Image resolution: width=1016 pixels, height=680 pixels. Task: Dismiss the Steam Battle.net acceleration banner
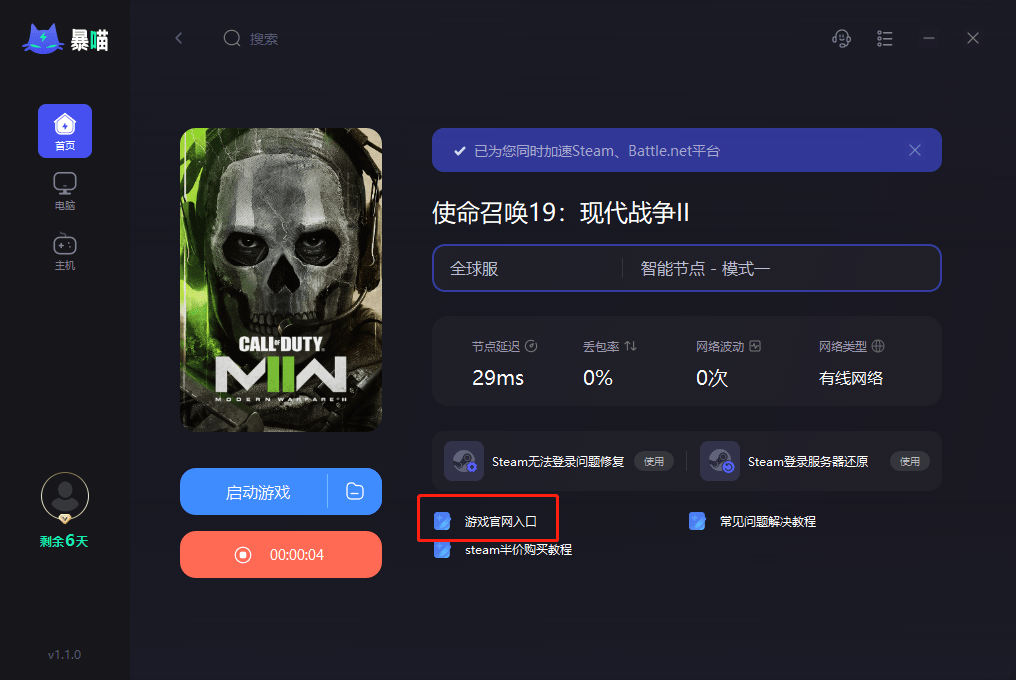coord(915,150)
